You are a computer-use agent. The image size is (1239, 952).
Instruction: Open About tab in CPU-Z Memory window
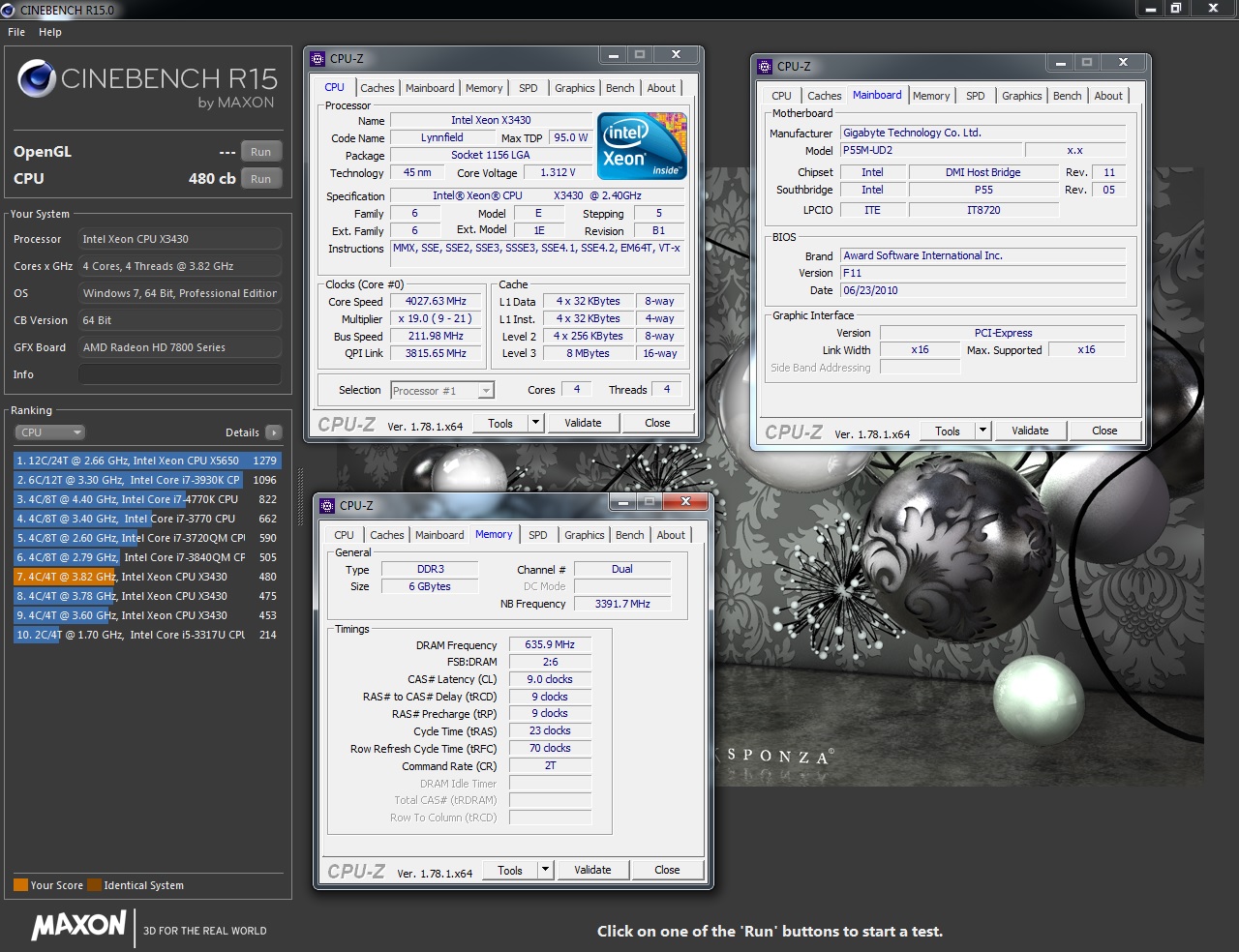click(x=672, y=535)
